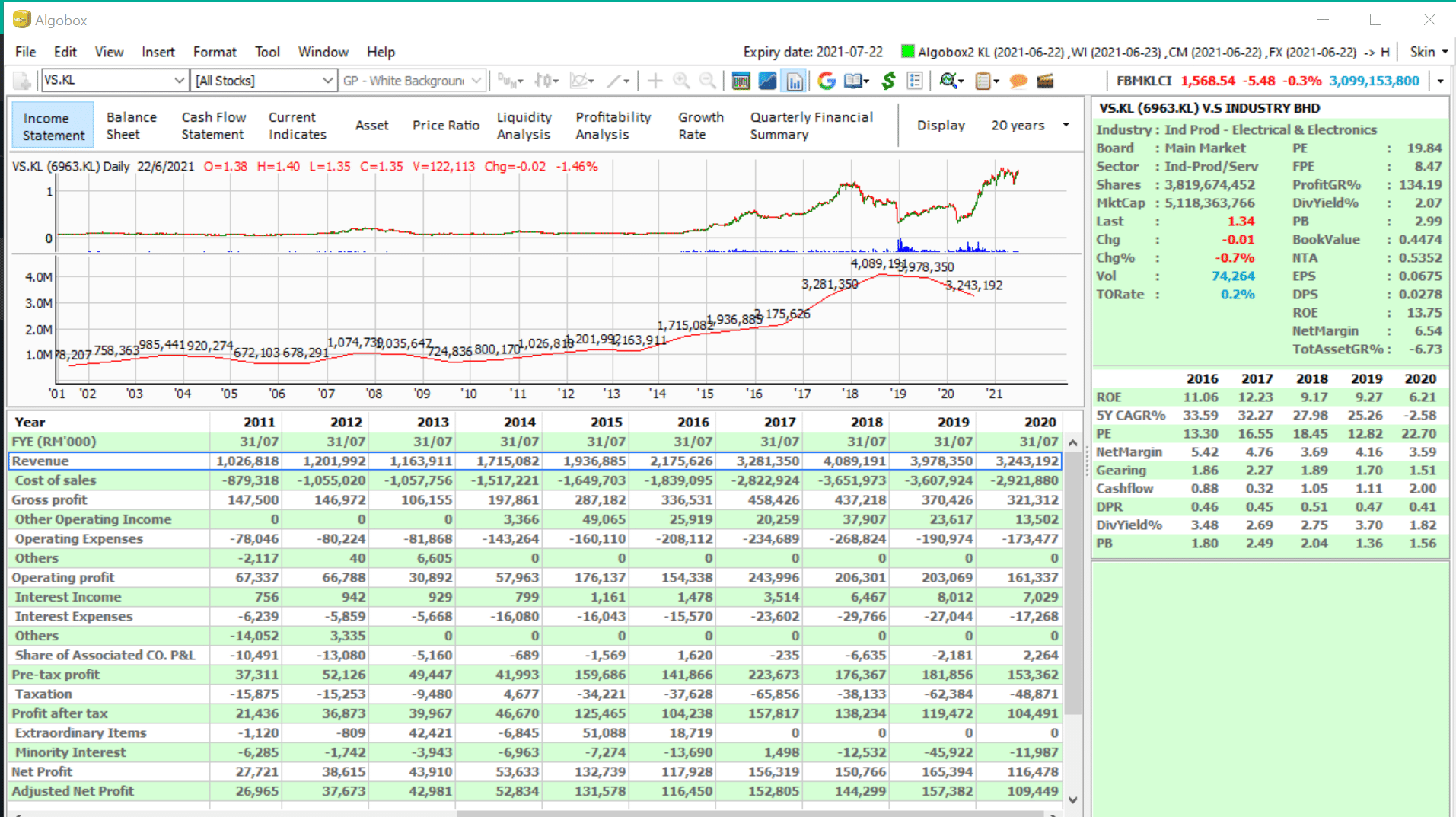Switch to Cash Flow Statement tab
The image size is (1456, 817).
coord(214,126)
